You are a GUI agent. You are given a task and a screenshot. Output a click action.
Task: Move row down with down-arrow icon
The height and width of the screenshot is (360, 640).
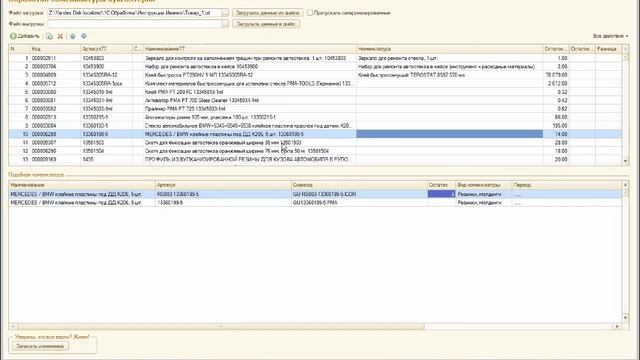(84, 36)
